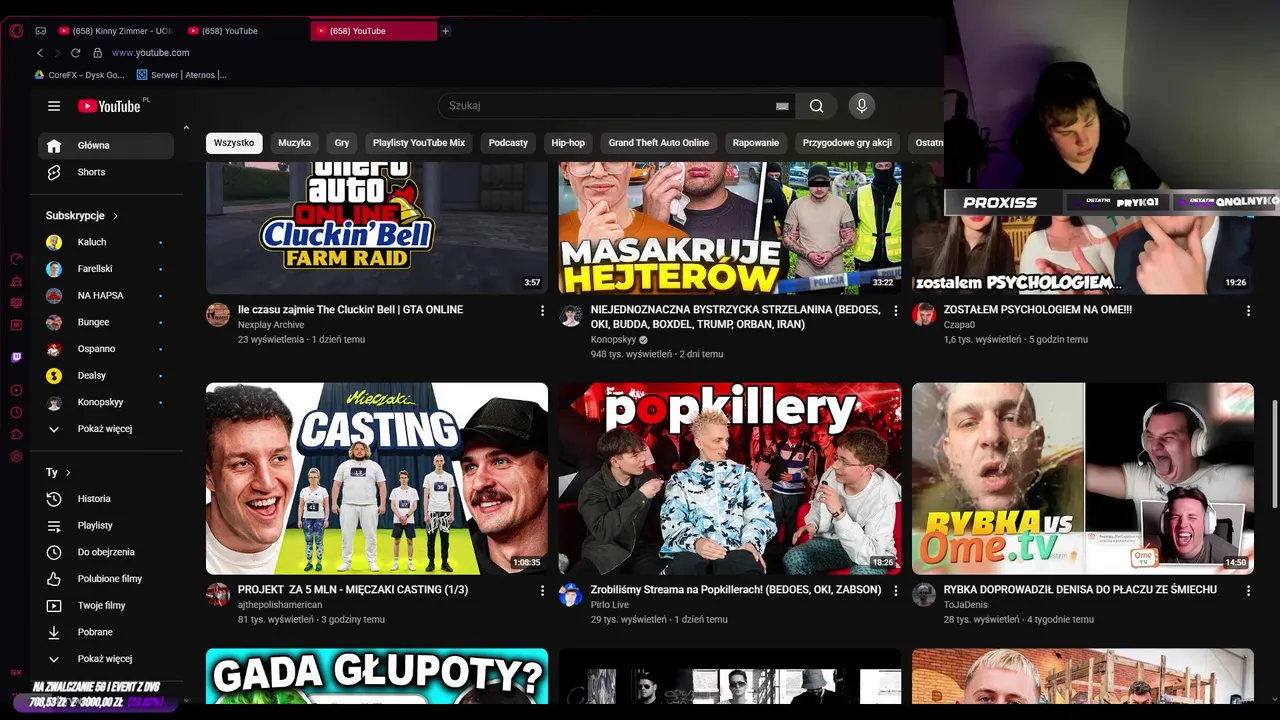Reload the page in Opera

coord(76,53)
